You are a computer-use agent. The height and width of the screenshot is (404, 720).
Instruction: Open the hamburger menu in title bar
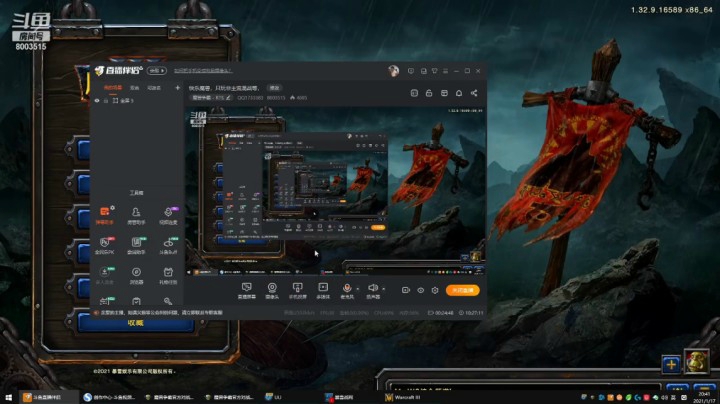click(x=445, y=71)
